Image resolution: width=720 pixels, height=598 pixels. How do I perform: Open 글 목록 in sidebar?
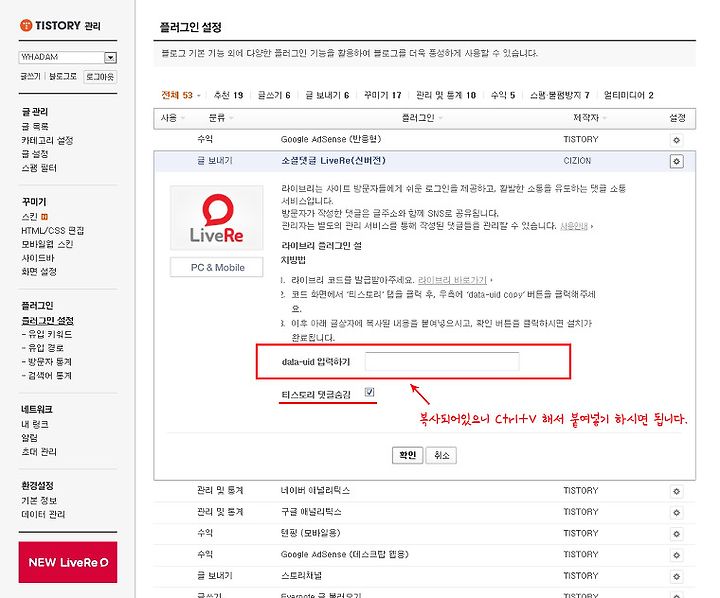pyautogui.click(x=35, y=126)
